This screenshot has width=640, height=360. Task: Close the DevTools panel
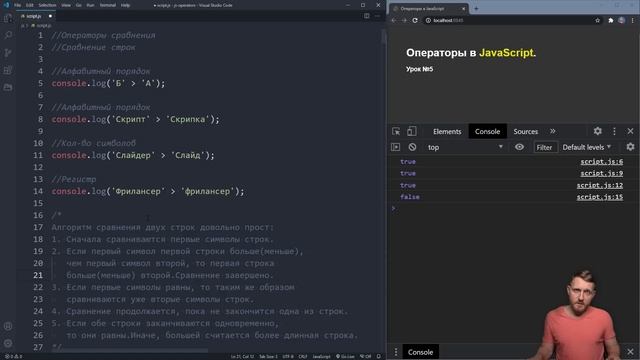pos(630,131)
